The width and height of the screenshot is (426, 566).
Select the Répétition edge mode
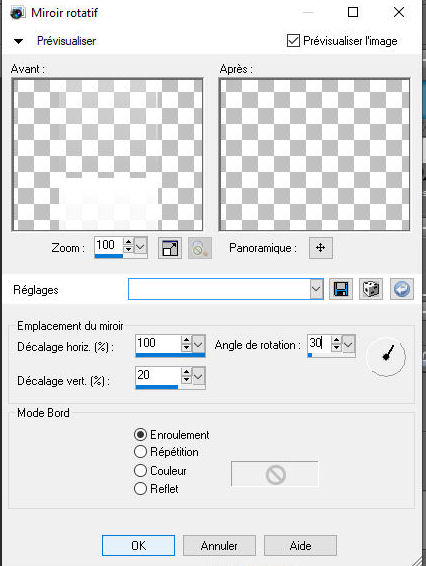coord(140,452)
